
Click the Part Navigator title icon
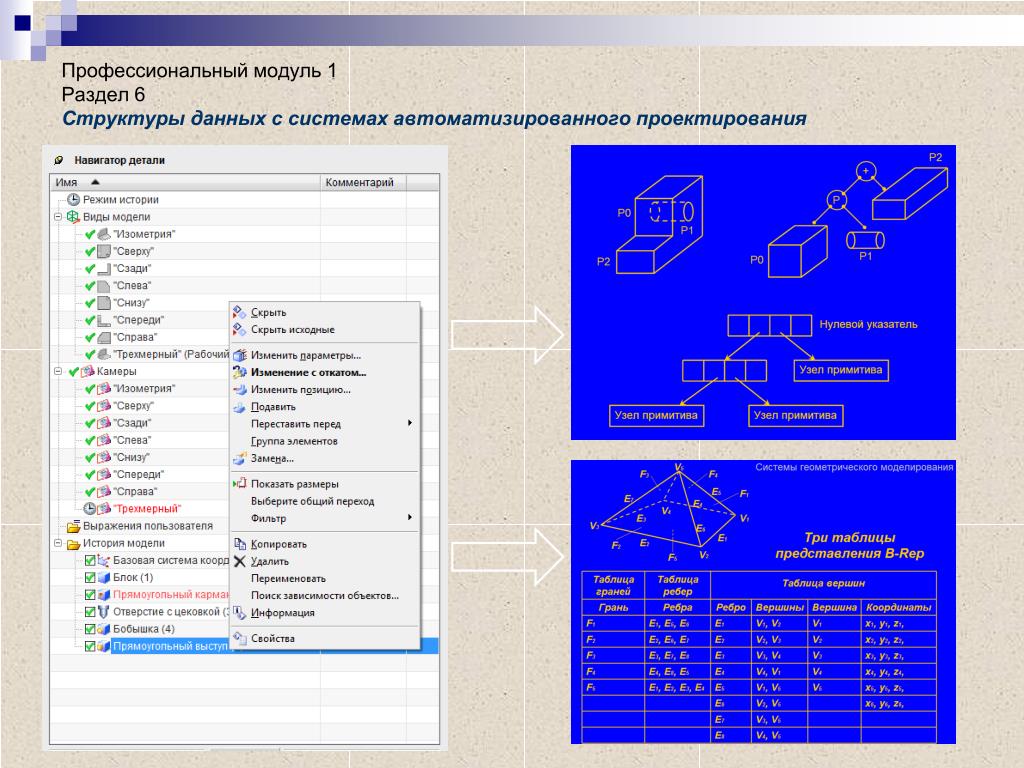click(59, 160)
